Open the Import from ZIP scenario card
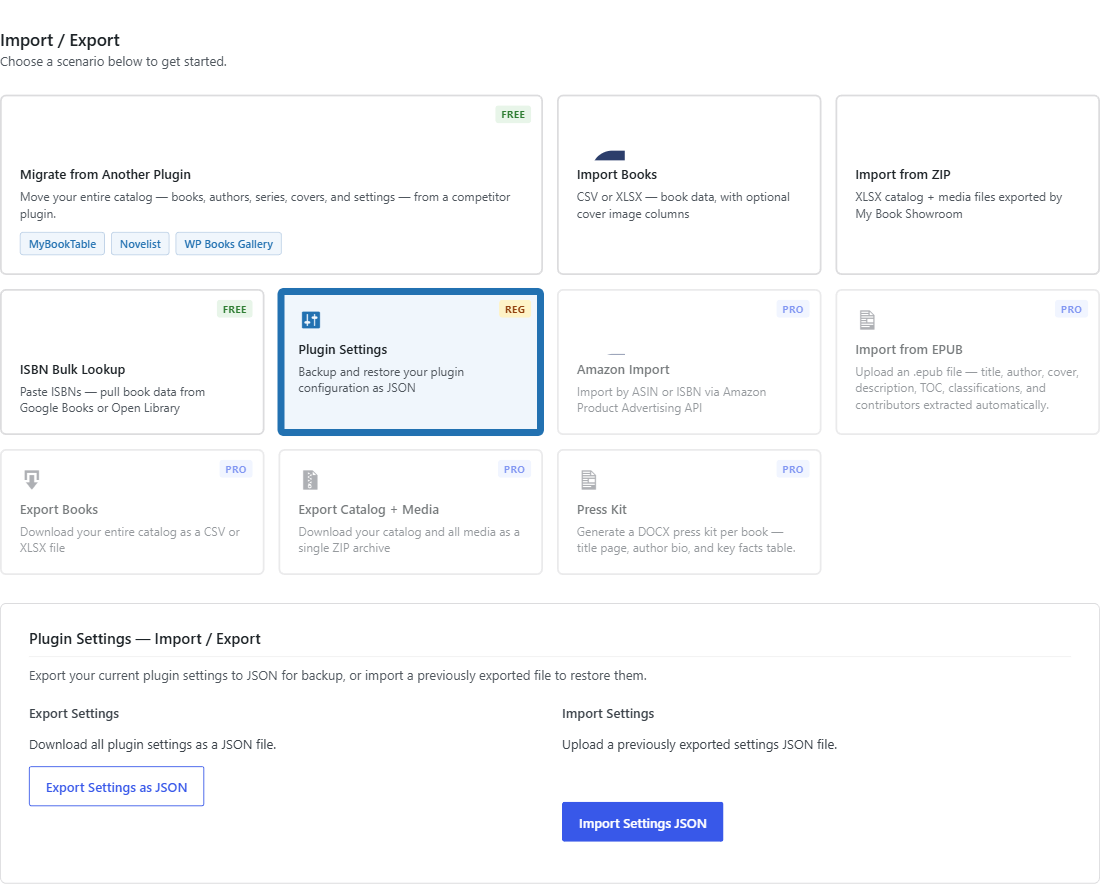This screenshot has width=1100, height=884. coord(967,185)
